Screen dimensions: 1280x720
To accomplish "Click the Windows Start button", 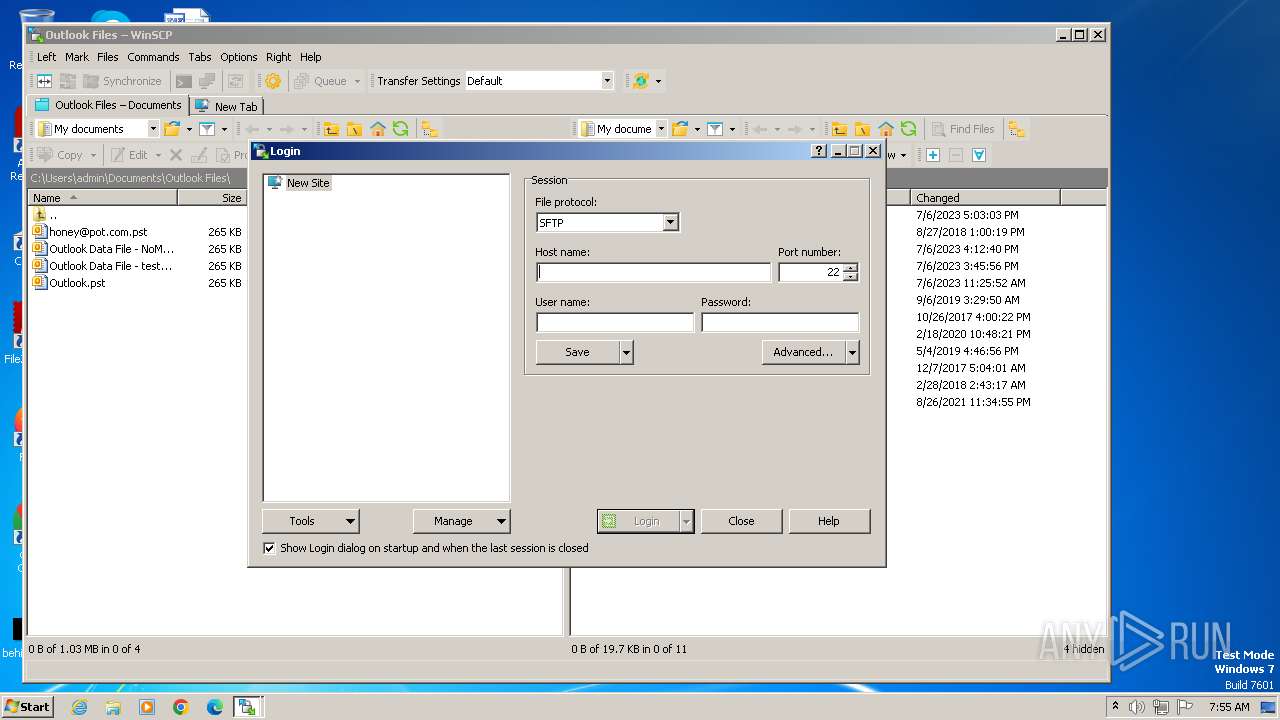I will 27,706.
